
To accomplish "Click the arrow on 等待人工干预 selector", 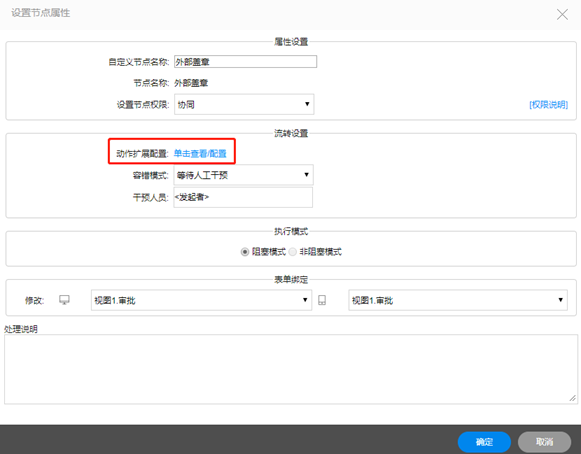I will pos(306,175).
